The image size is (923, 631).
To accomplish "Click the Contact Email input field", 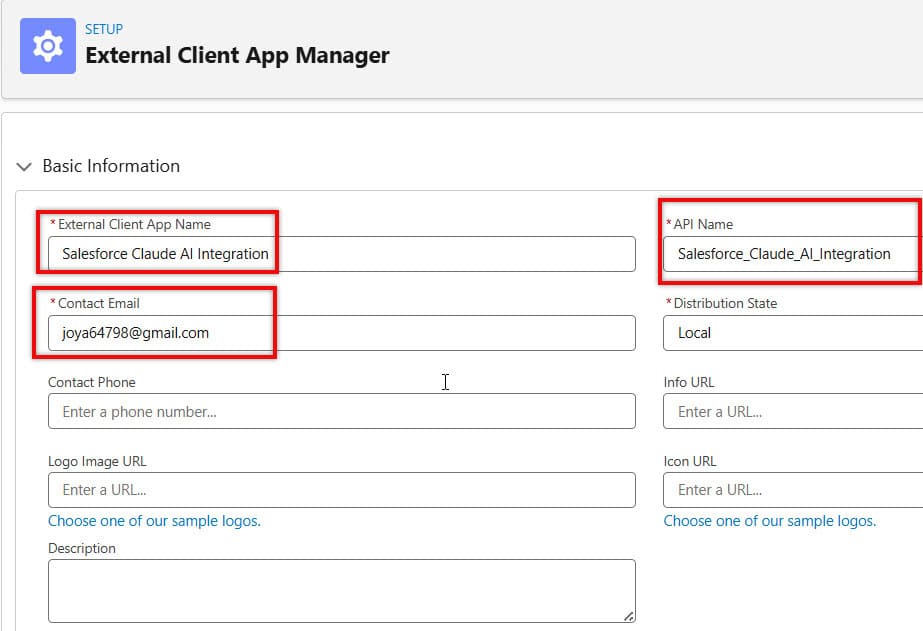I will click(x=341, y=333).
